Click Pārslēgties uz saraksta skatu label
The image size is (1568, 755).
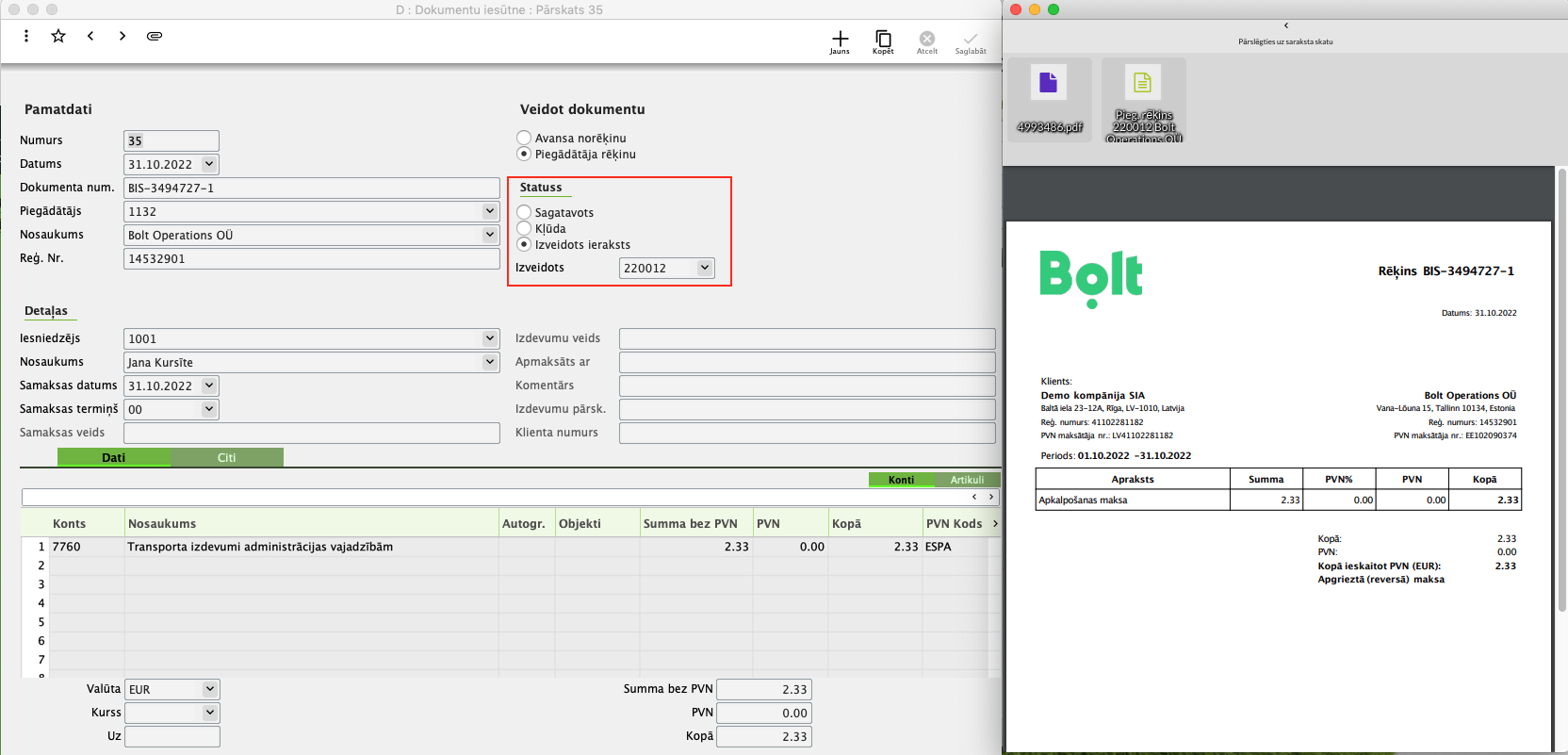tap(1285, 41)
